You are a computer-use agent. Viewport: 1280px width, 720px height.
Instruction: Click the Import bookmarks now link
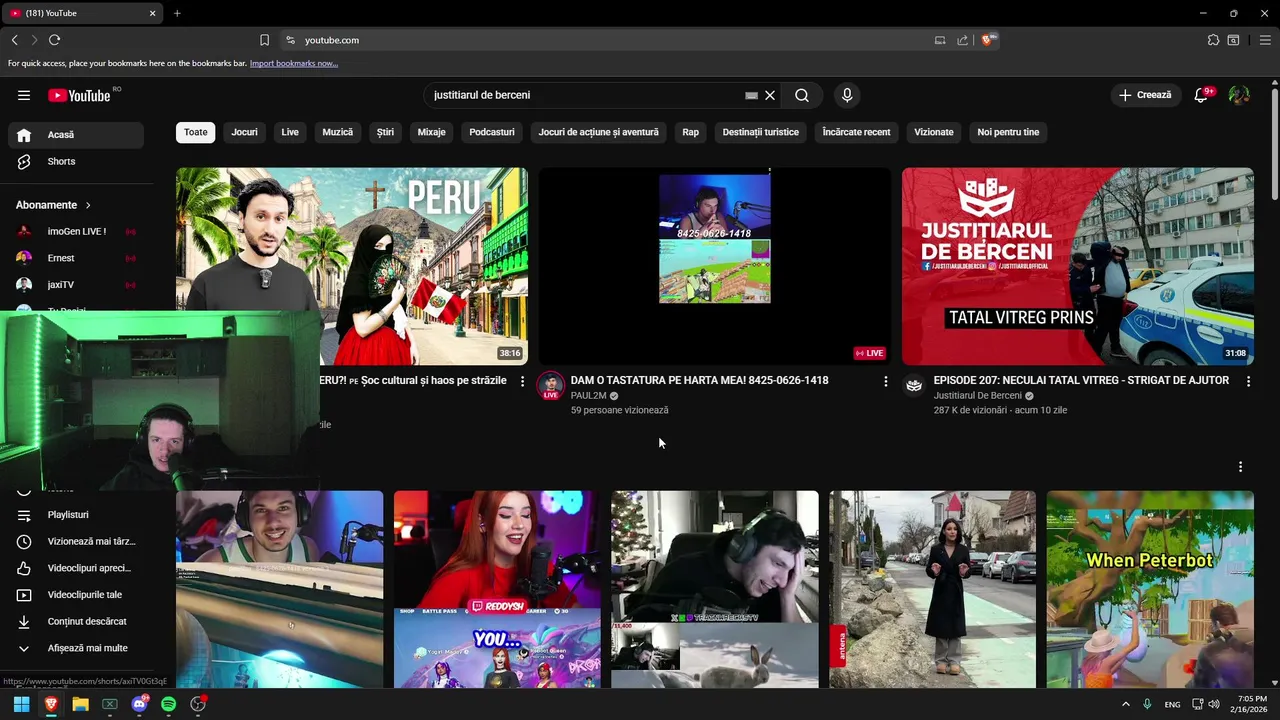click(x=293, y=63)
